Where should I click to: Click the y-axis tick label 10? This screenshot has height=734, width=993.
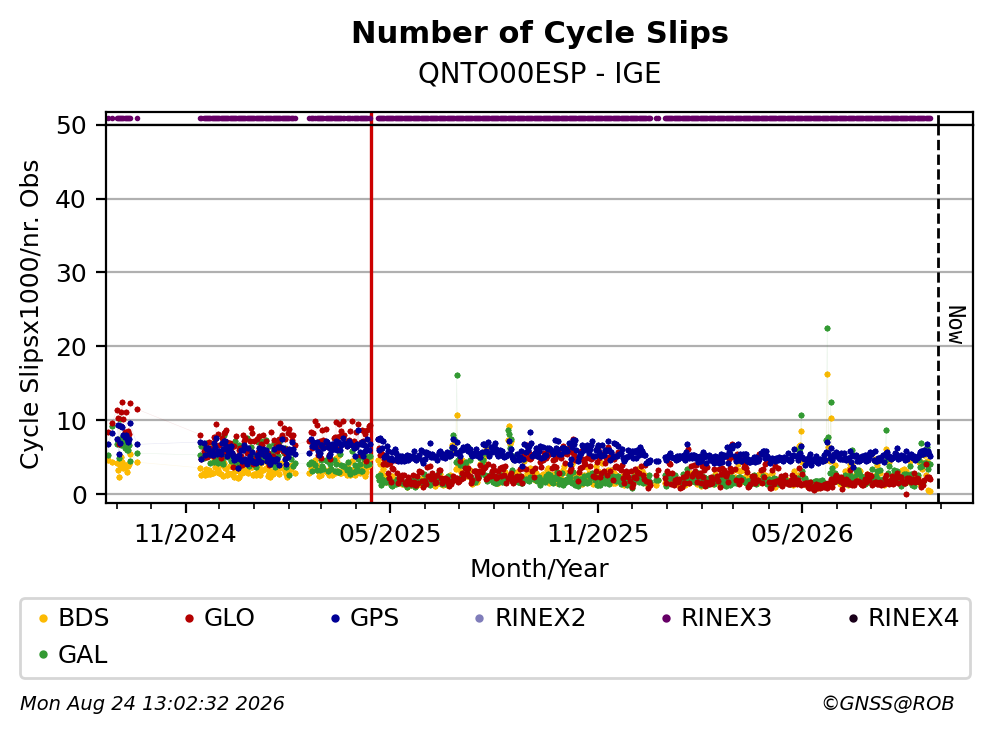pyautogui.click(x=71, y=421)
